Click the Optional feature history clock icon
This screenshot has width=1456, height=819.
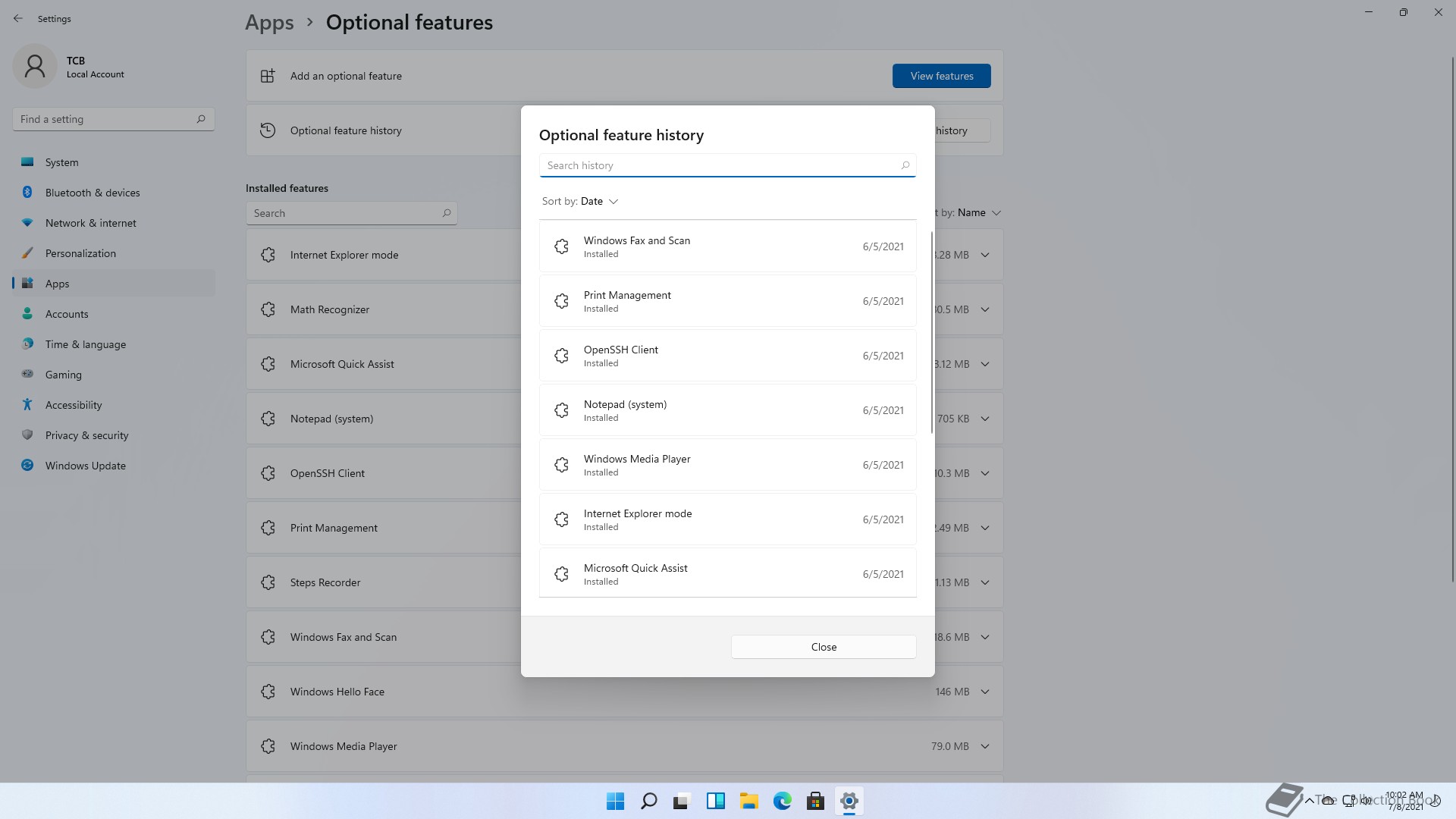click(x=268, y=130)
